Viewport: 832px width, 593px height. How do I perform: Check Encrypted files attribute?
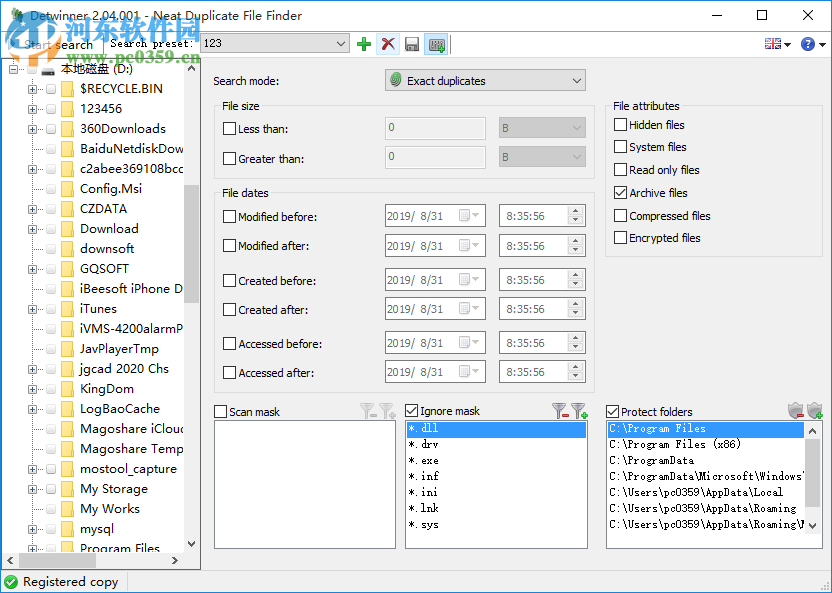620,238
